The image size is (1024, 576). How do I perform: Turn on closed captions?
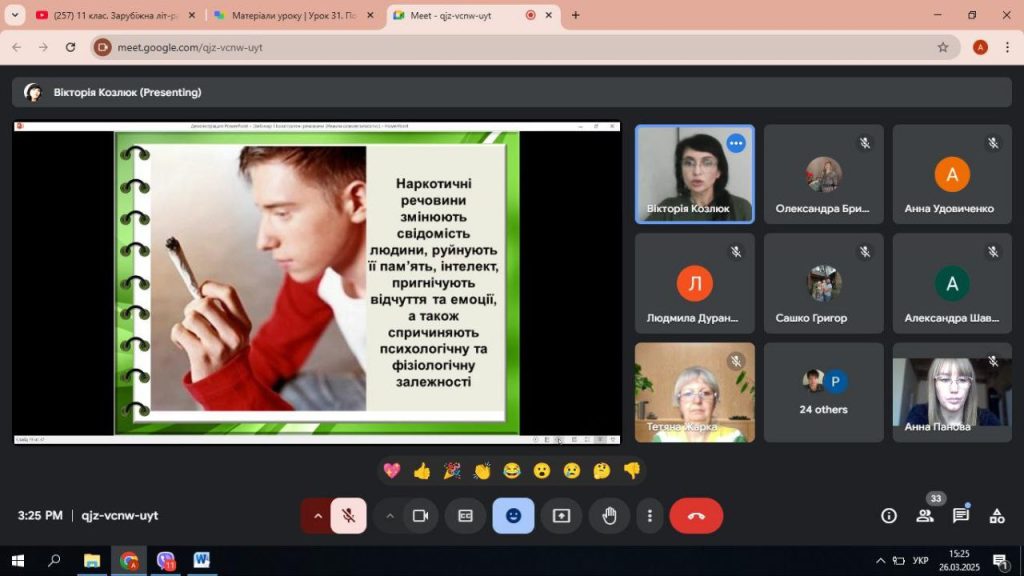pos(465,516)
